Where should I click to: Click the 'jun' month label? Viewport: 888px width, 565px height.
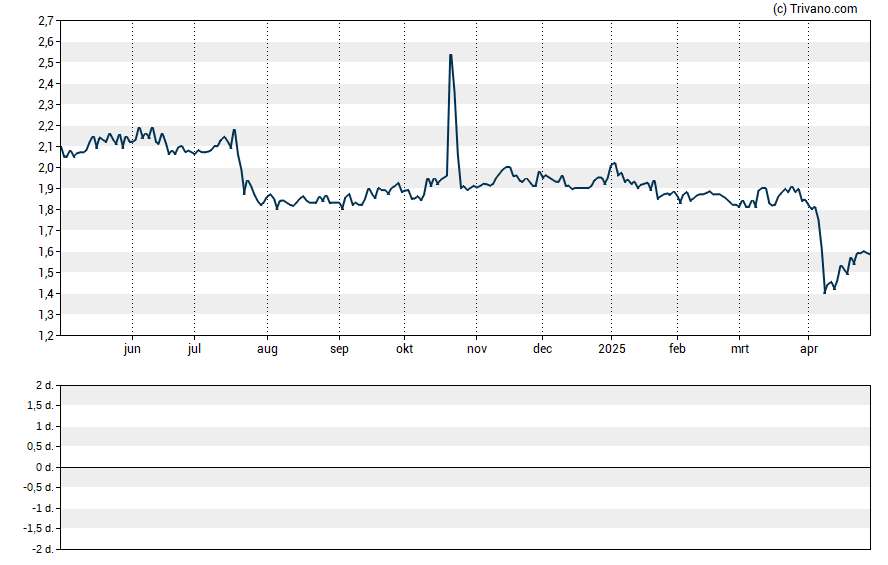pos(132,349)
